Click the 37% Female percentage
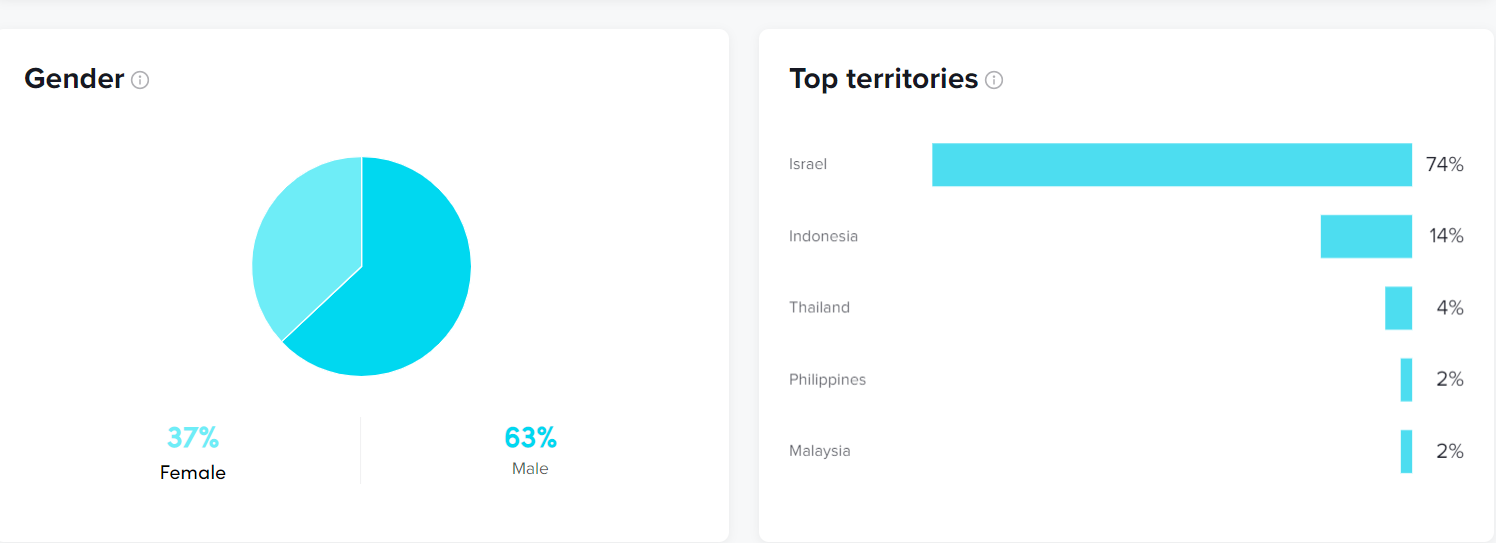1496x543 pixels. (193, 438)
